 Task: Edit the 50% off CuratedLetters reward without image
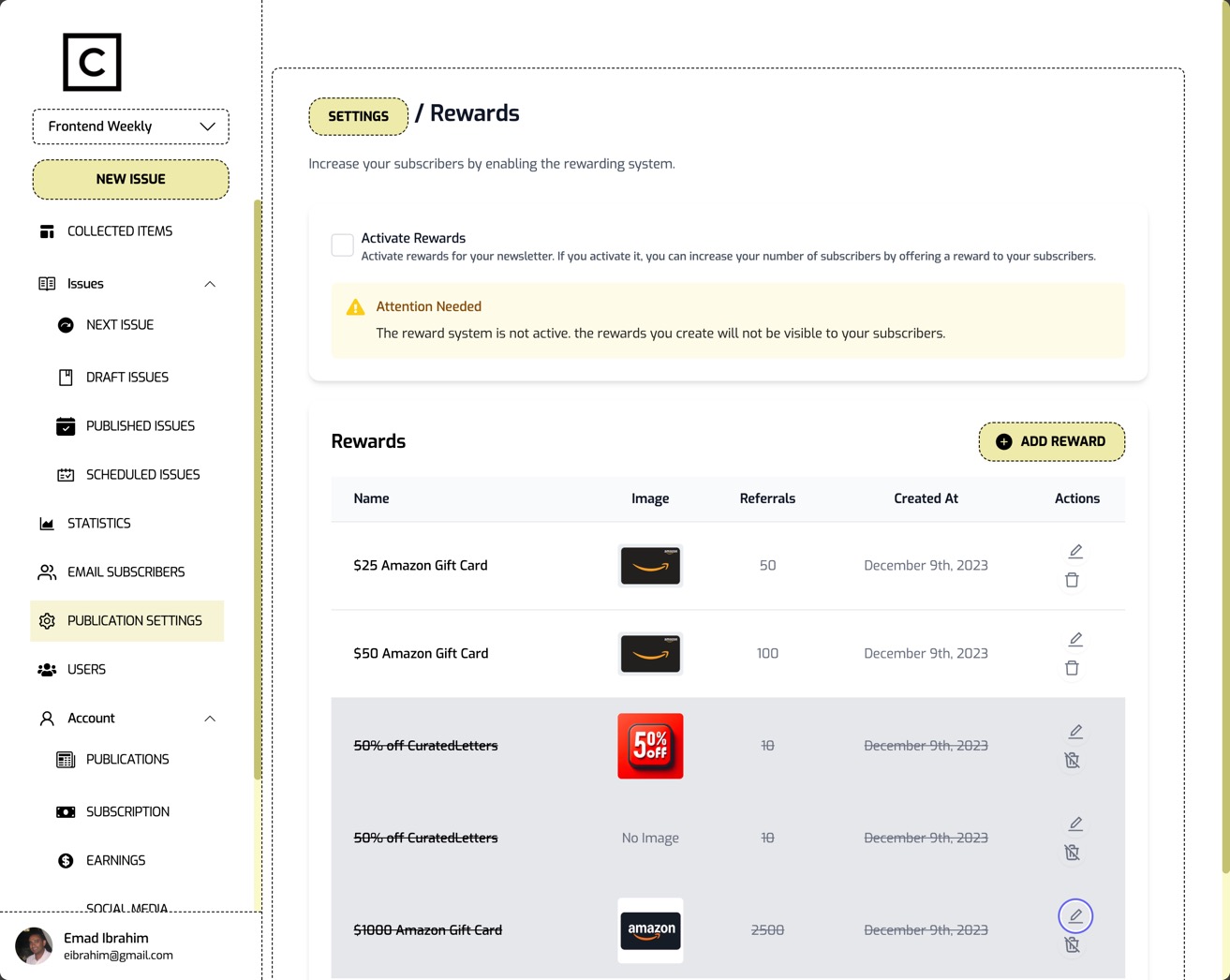1074,823
